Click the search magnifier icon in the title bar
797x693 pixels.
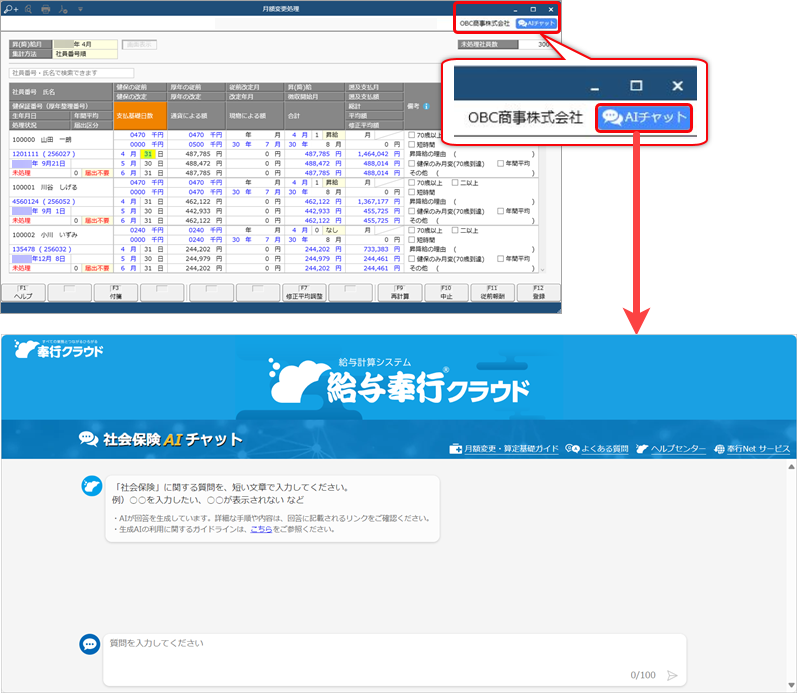click(x=28, y=9)
